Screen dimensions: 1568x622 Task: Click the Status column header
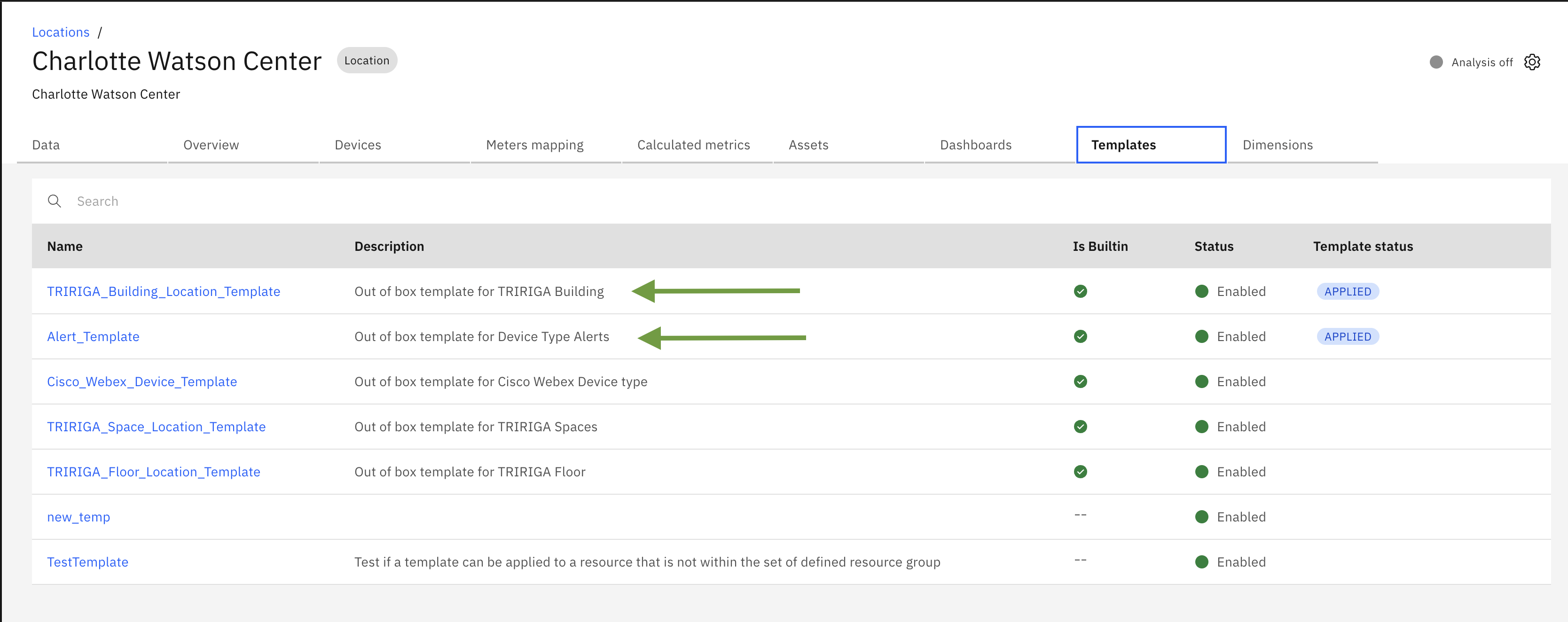tap(1214, 247)
